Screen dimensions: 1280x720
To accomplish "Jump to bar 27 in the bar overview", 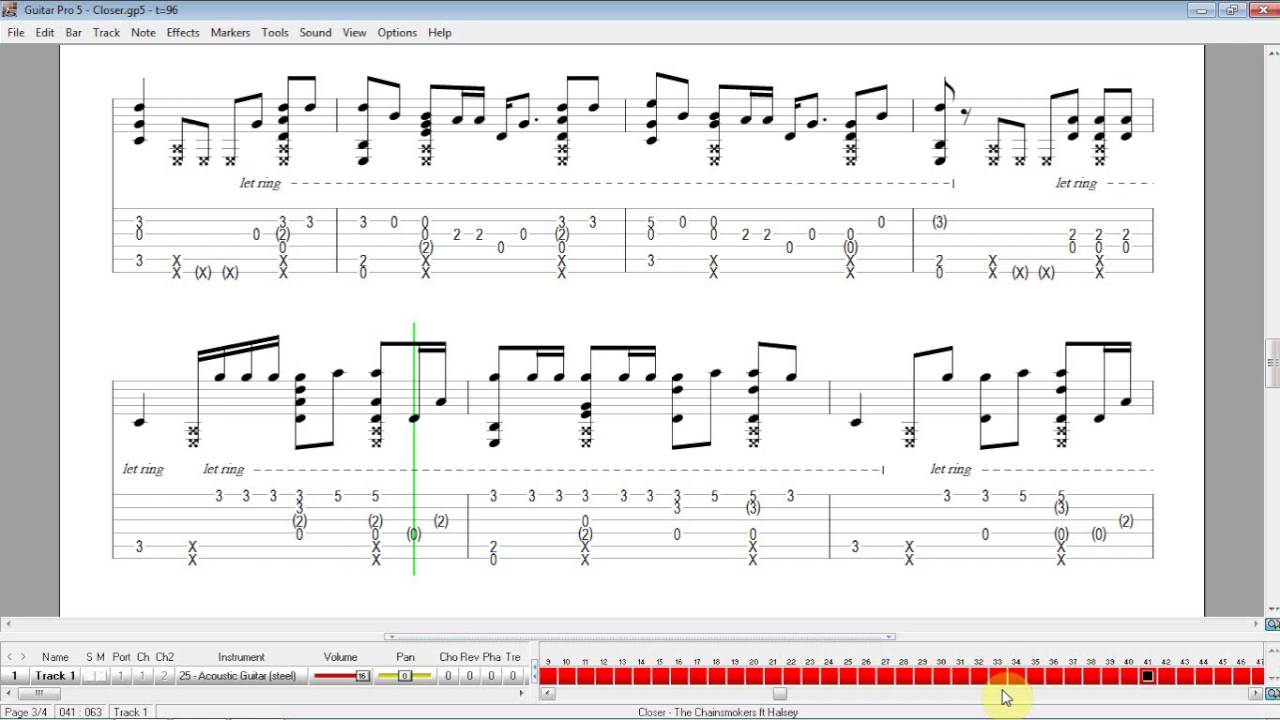I will [885, 676].
